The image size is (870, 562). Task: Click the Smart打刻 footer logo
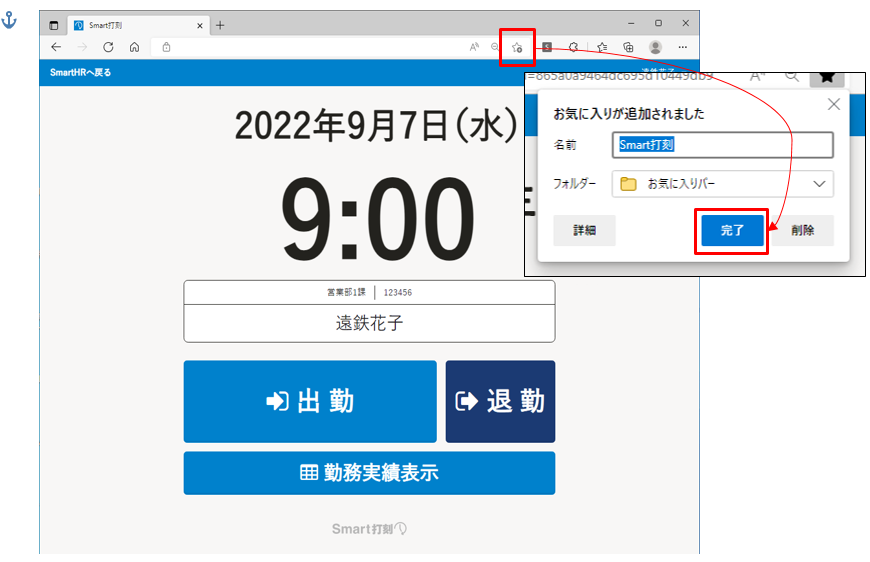369,529
